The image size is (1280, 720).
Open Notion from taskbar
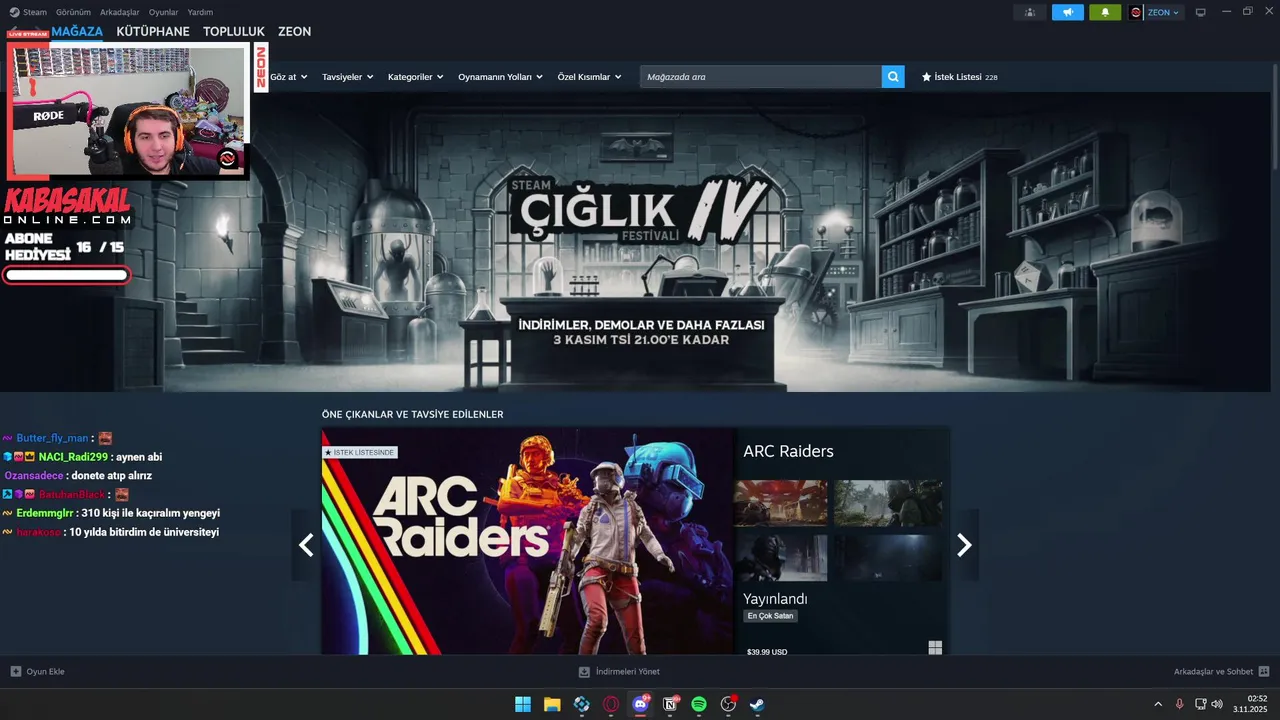[x=670, y=704]
